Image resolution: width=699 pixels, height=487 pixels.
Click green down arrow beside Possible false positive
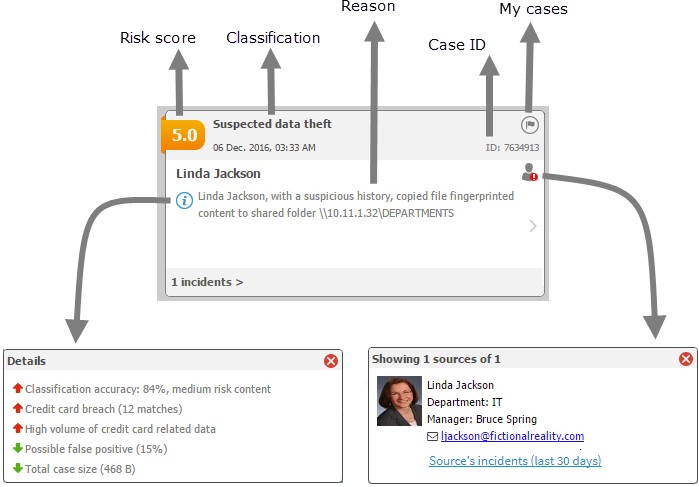pyautogui.click(x=17, y=449)
